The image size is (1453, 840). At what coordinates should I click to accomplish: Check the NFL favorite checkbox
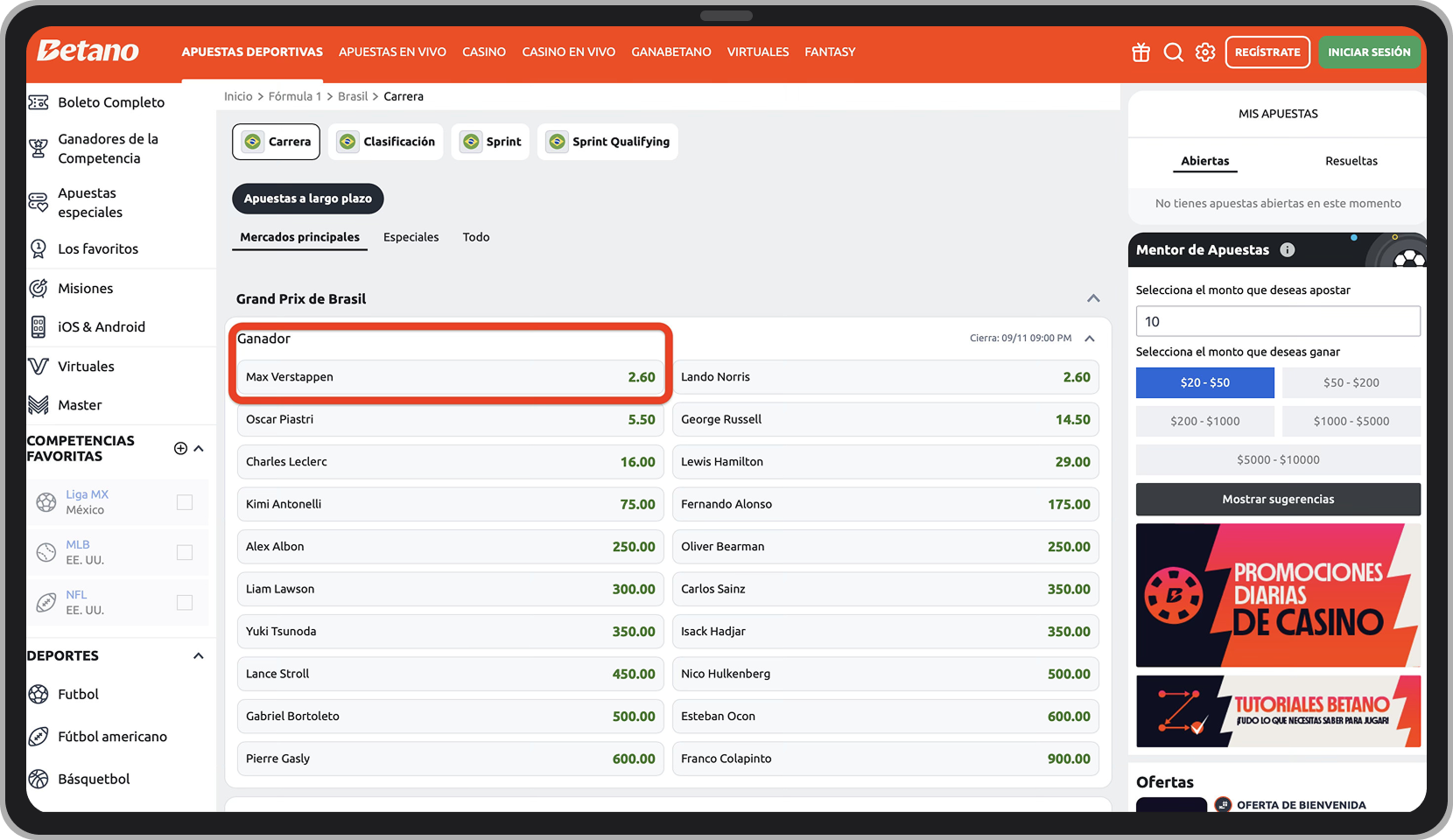pos(185,602)
